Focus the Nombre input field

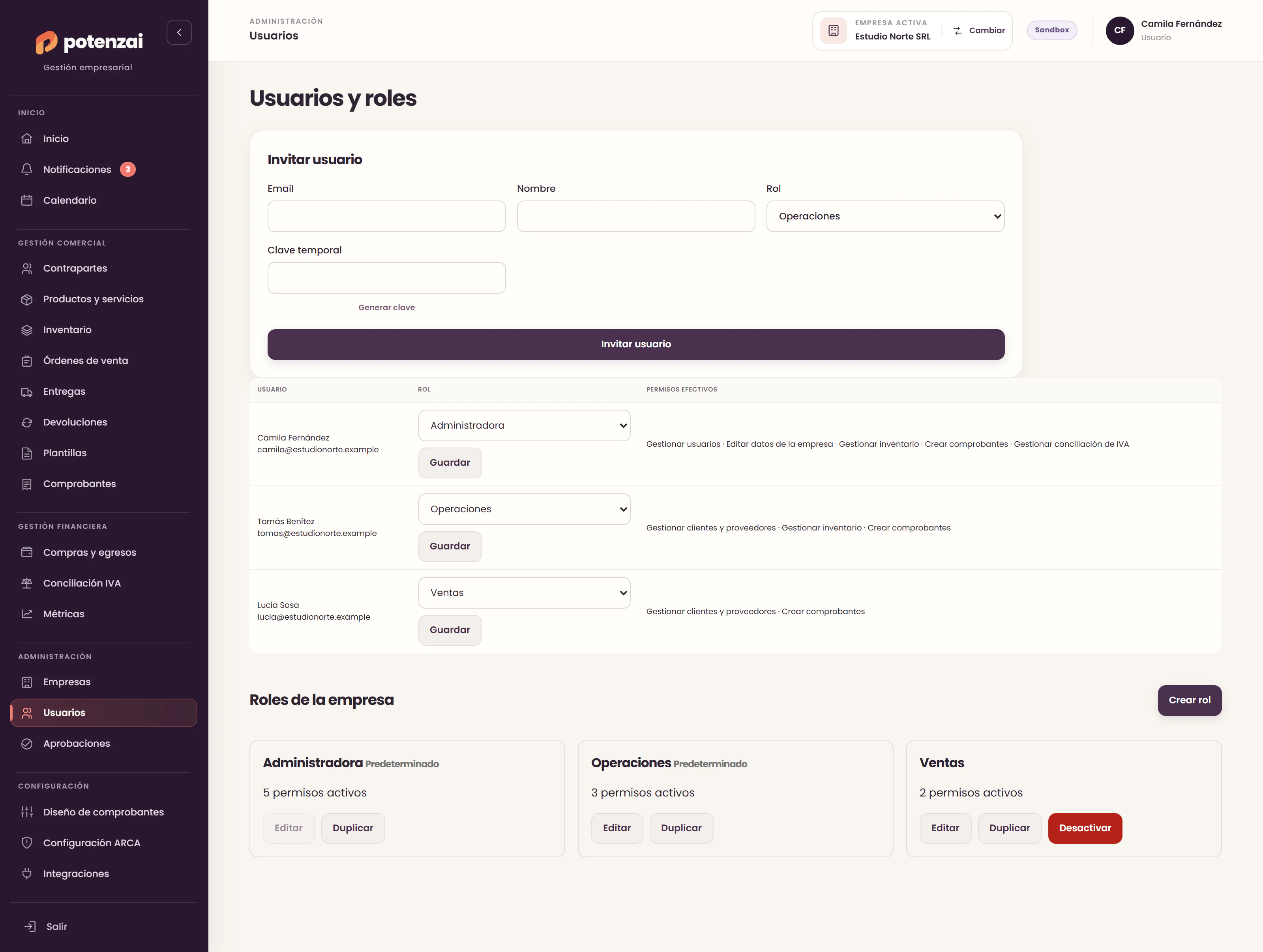tap(635, 216)
